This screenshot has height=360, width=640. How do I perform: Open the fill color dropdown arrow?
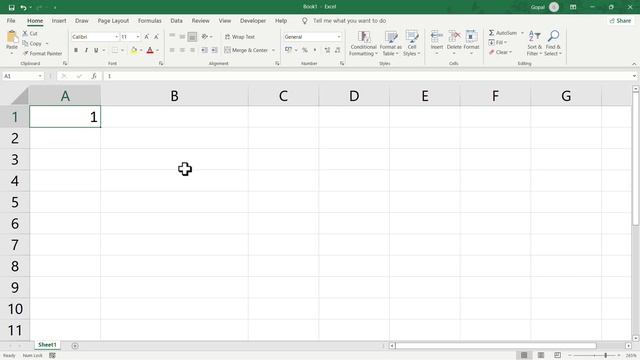click(x=141, y=51)
